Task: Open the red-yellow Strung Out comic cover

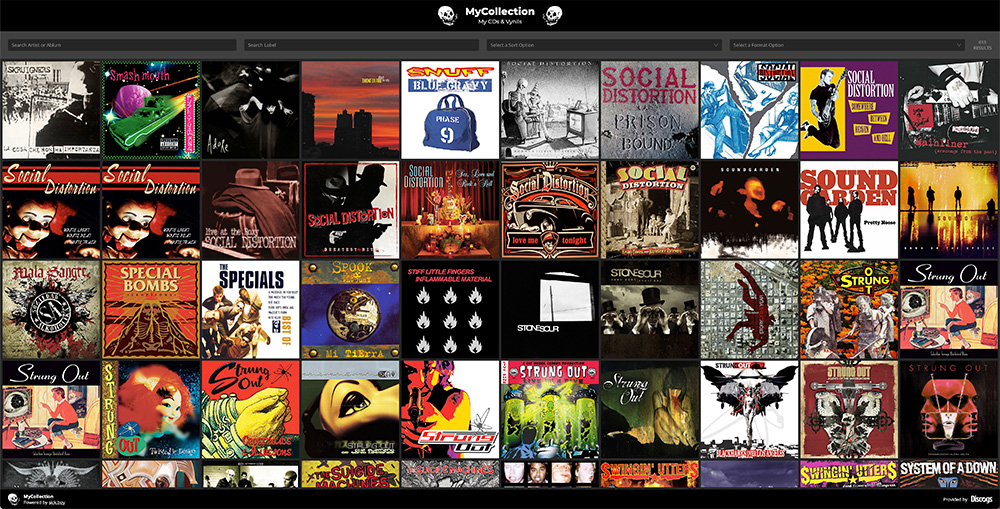Action: (x=450, y=409)
